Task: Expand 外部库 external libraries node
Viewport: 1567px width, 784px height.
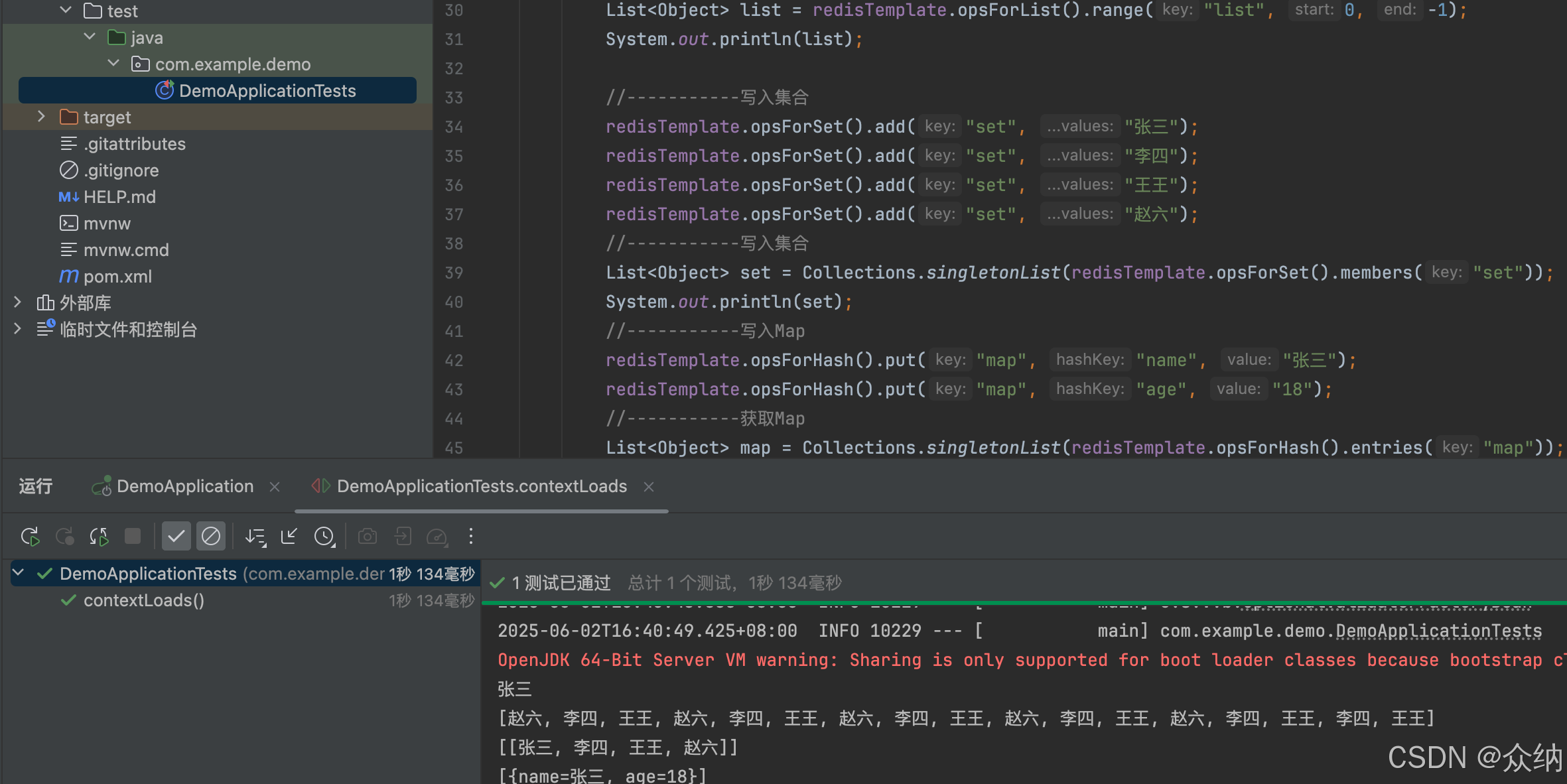Action: click(x=18, y=302)
